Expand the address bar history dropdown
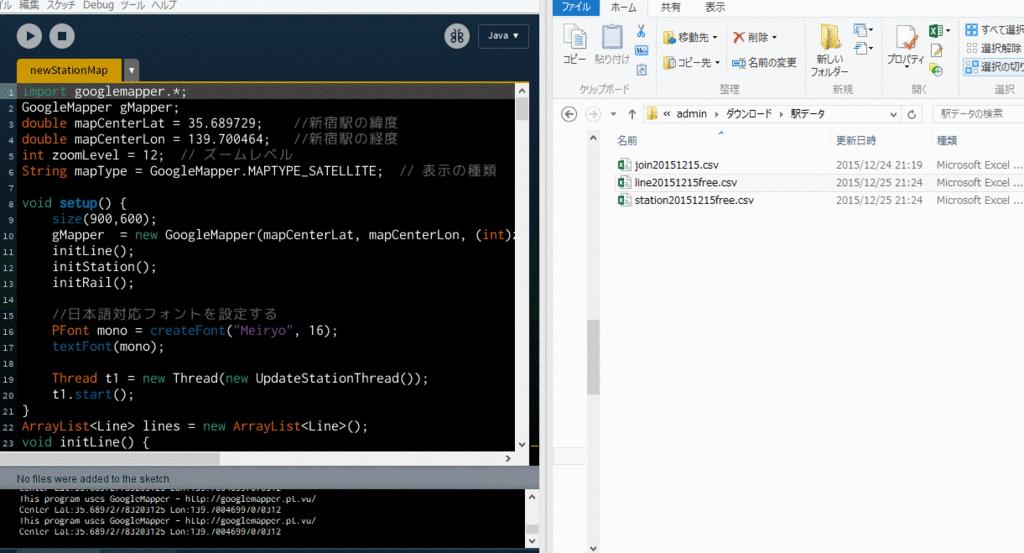 click(893, 114)
